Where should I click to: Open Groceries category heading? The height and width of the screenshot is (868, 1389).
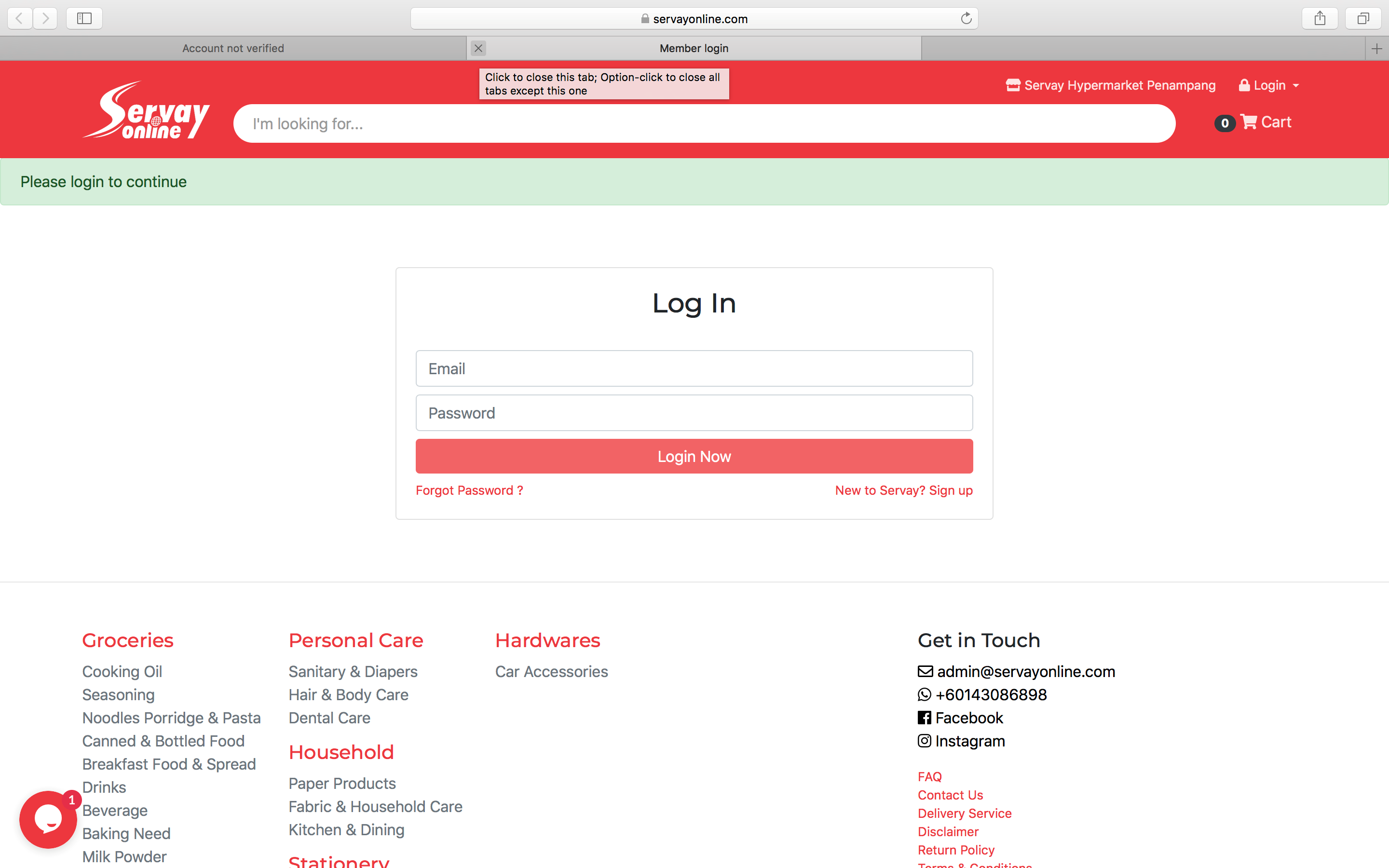127,640
